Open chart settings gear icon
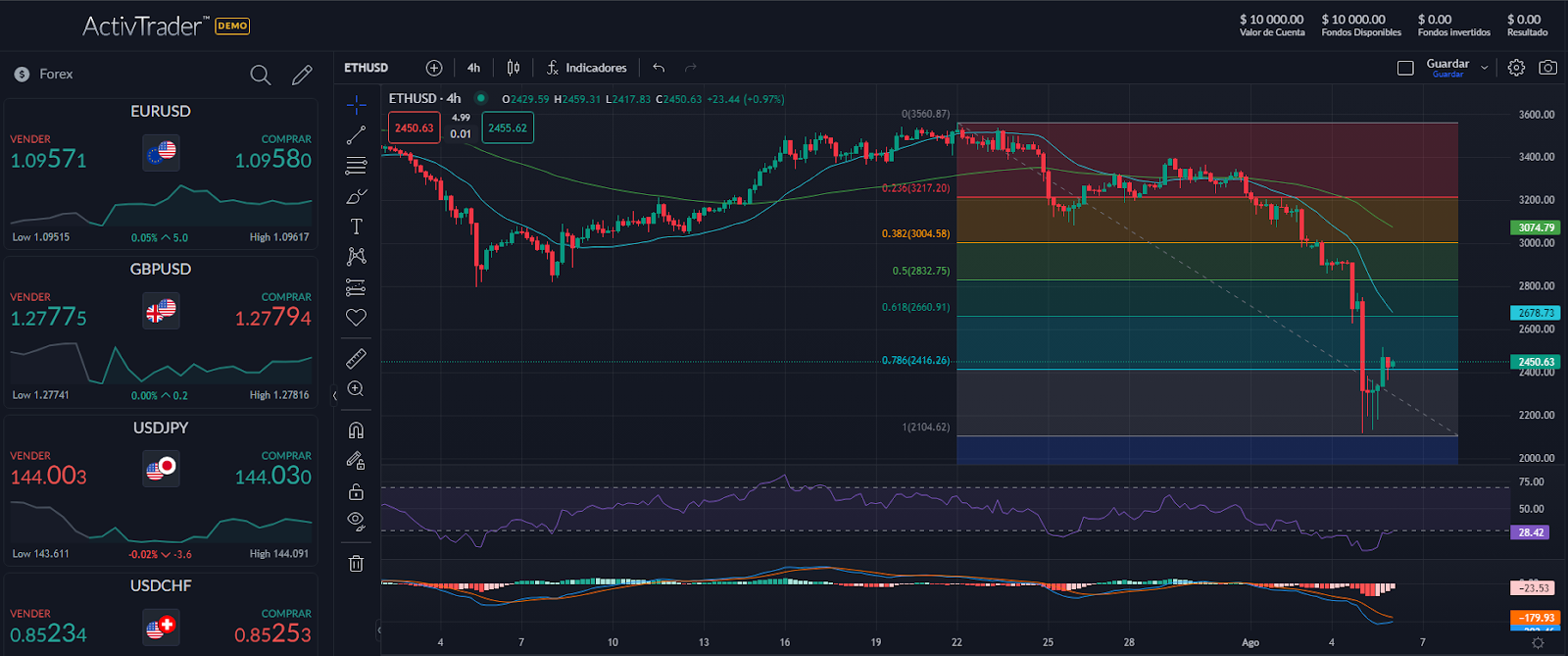This screenshot has width=1568, height=656. (1516, 68)
